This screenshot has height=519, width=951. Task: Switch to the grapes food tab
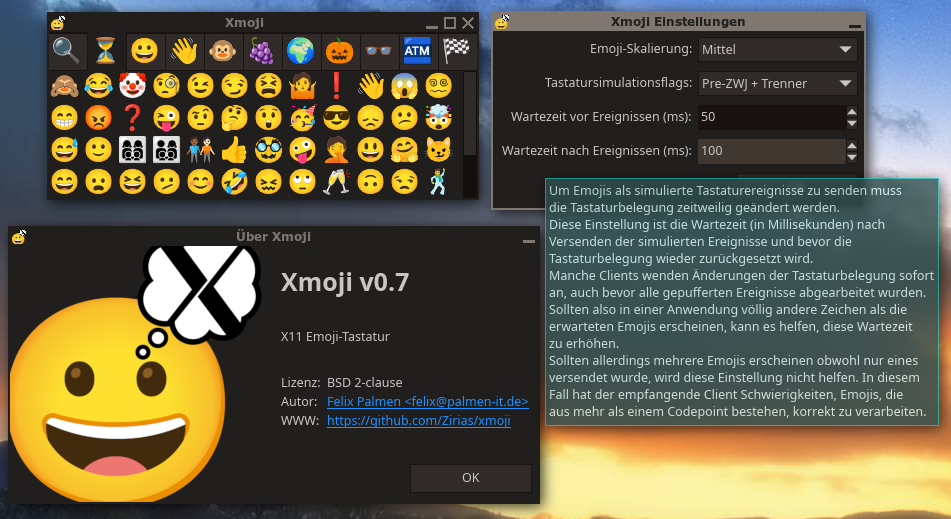(x=261, y=50)
